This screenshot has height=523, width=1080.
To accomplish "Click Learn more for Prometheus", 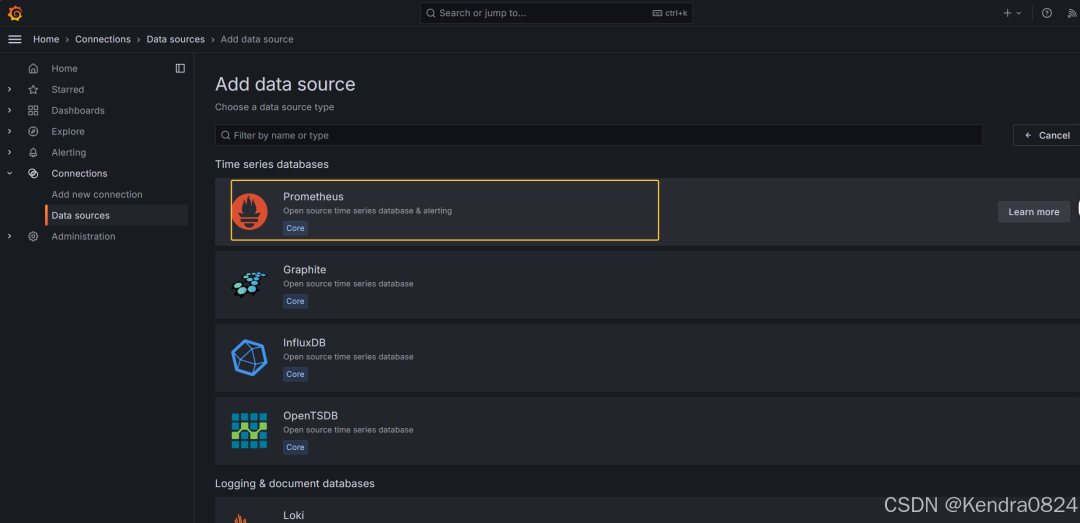I will (1033, 212).
